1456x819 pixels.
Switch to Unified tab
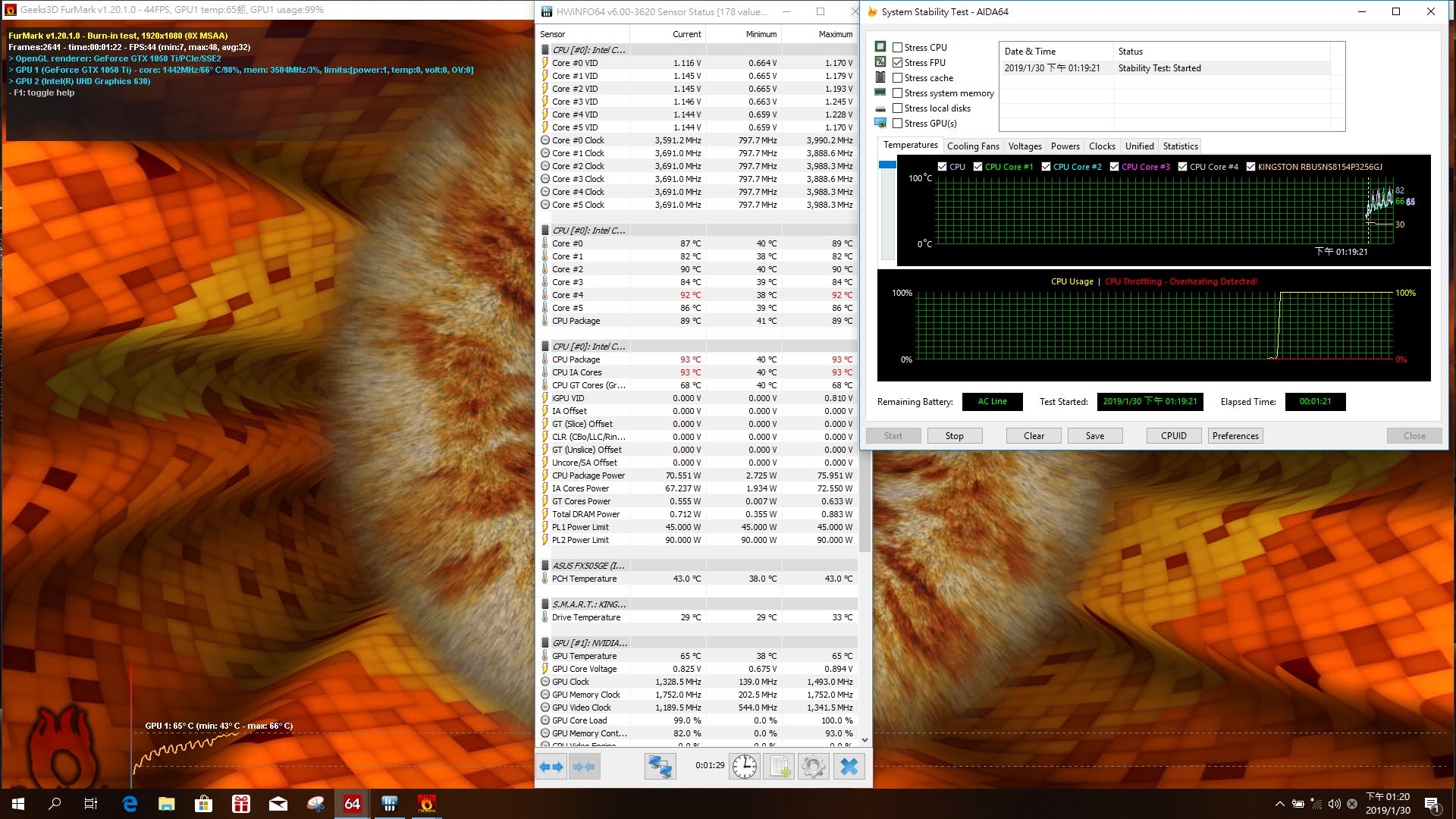coord(1139,146)
